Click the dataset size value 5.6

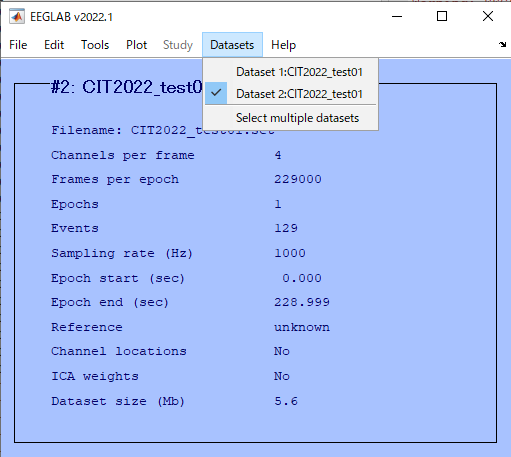286,401
